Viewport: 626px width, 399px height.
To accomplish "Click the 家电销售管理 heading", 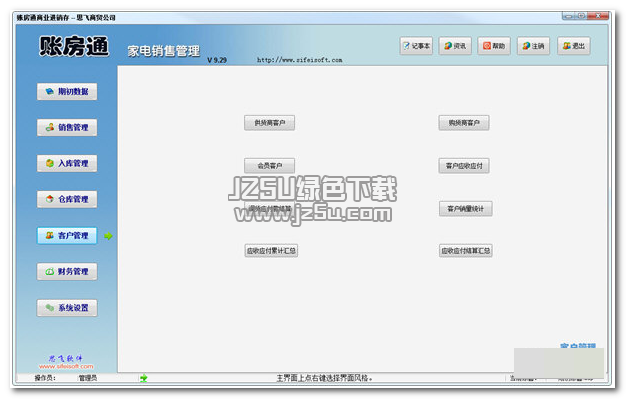I will point(164,51).
